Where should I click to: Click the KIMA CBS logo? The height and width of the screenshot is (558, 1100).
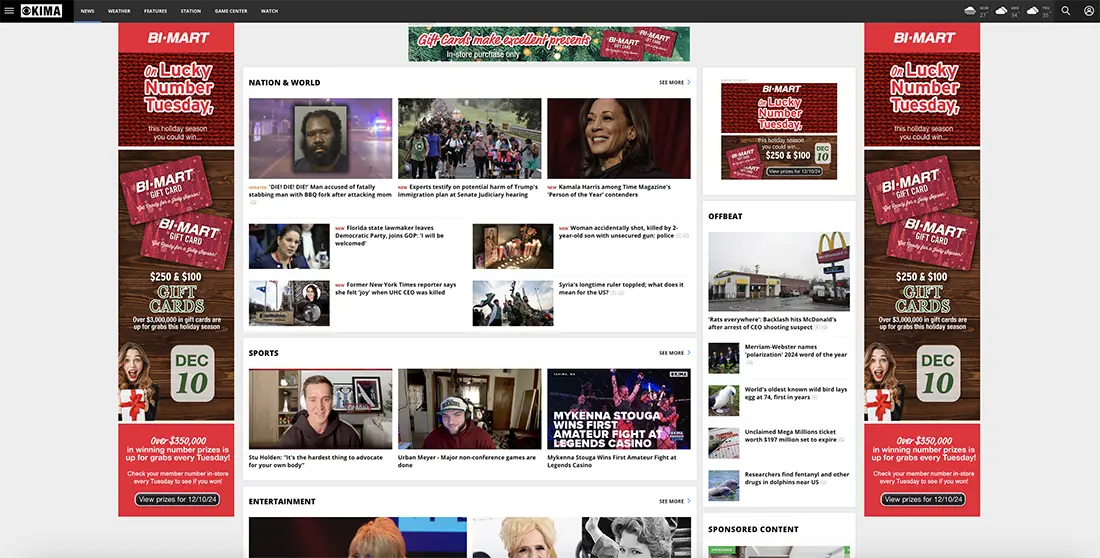pyautogui.click(x=41, y=11)
